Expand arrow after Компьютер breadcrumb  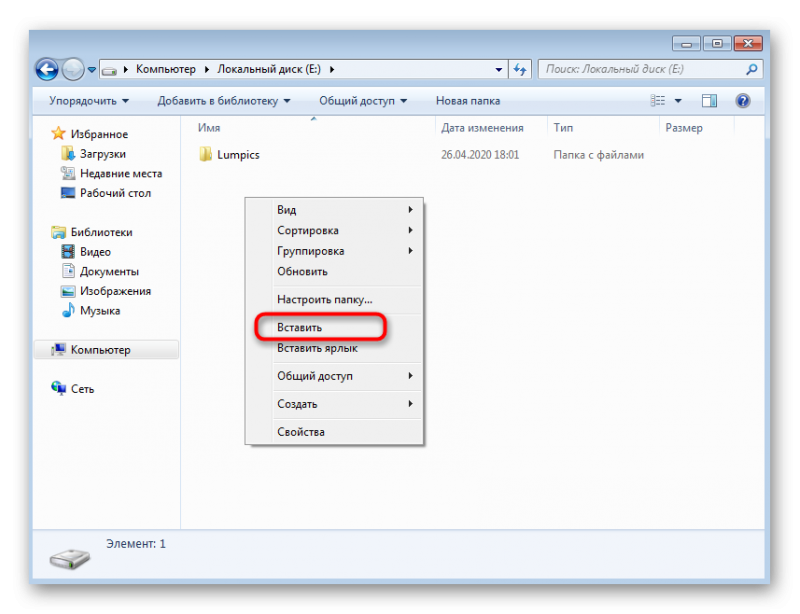(x=207, y=69)
